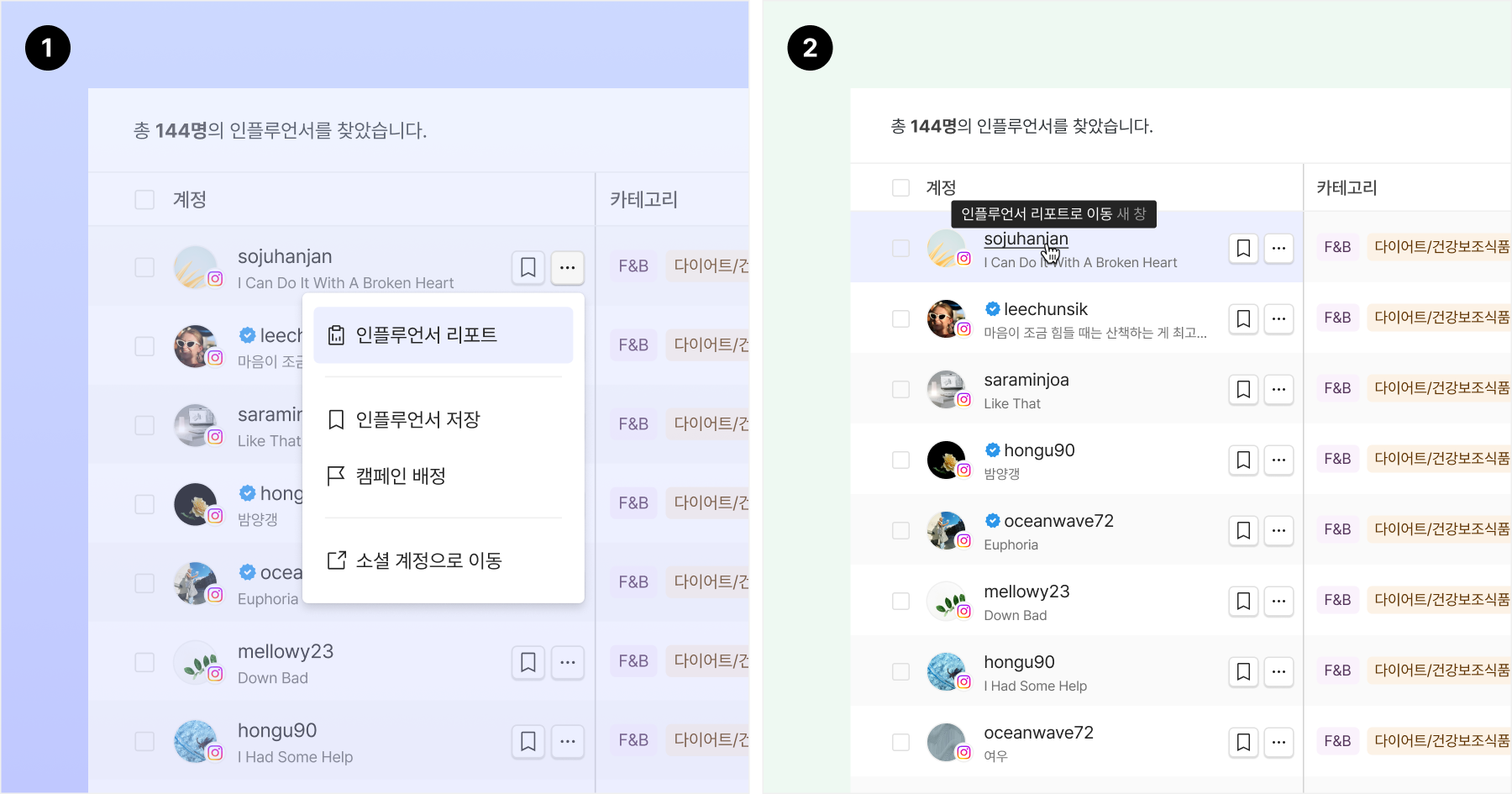Click the ellipsis button for oceanwave72 Euphoria in panel 2
This screenshot has width=1512, height=794.
[x=1278, y=530]
